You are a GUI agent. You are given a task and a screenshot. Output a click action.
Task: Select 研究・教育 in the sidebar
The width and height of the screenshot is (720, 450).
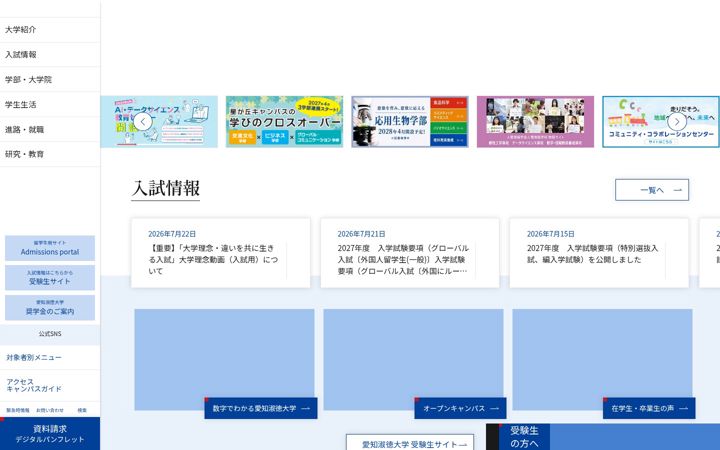pyautogui.click(x=50, y=154)
